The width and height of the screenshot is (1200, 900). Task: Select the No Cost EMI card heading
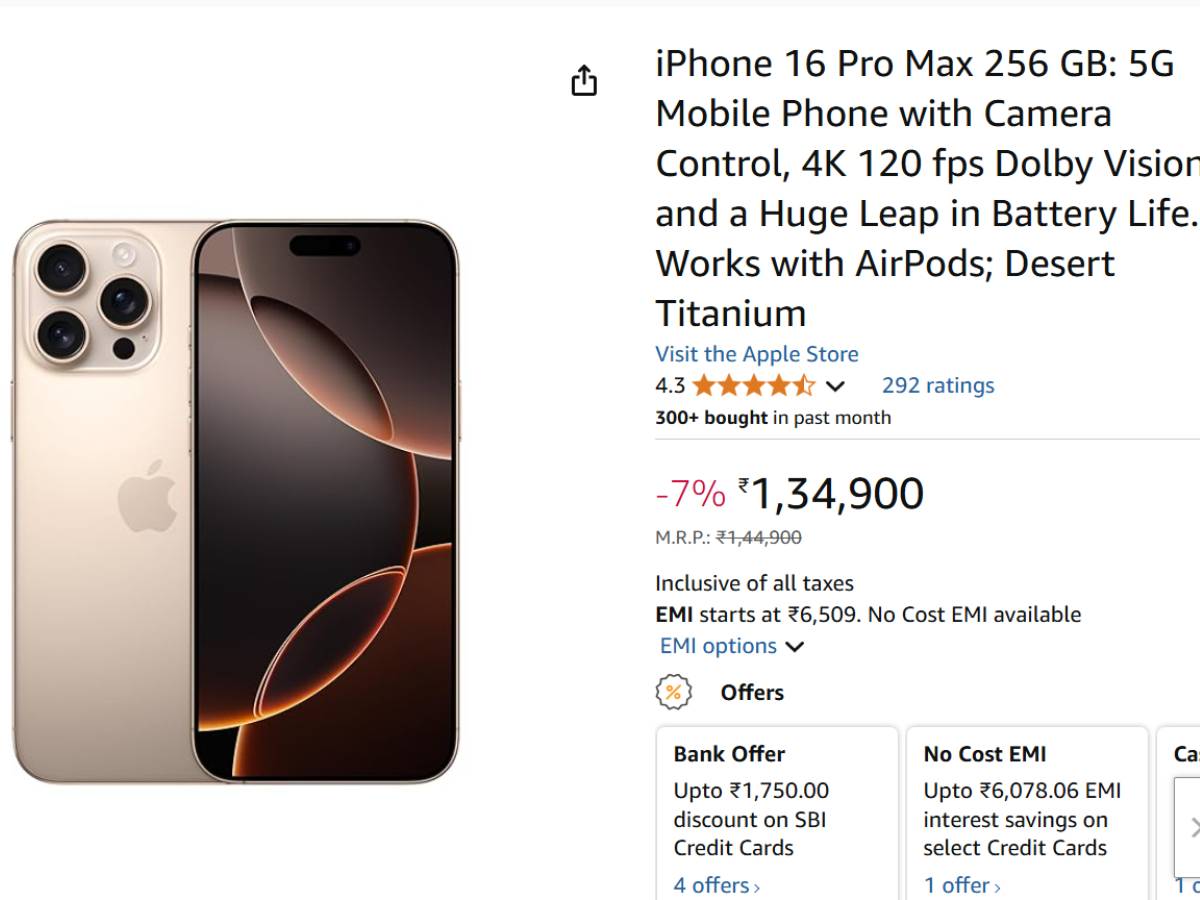tap(985, 754)
